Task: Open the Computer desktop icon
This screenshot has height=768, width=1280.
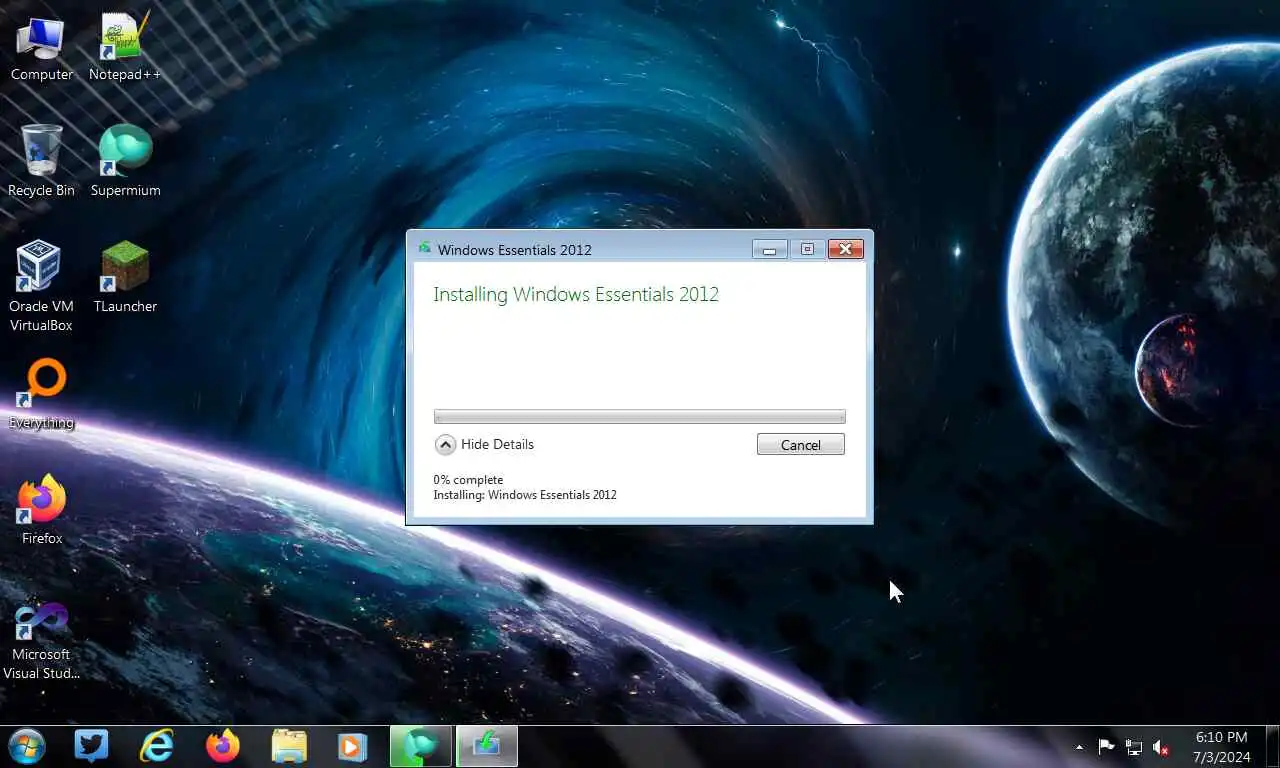Action: (x=41, y=47)
